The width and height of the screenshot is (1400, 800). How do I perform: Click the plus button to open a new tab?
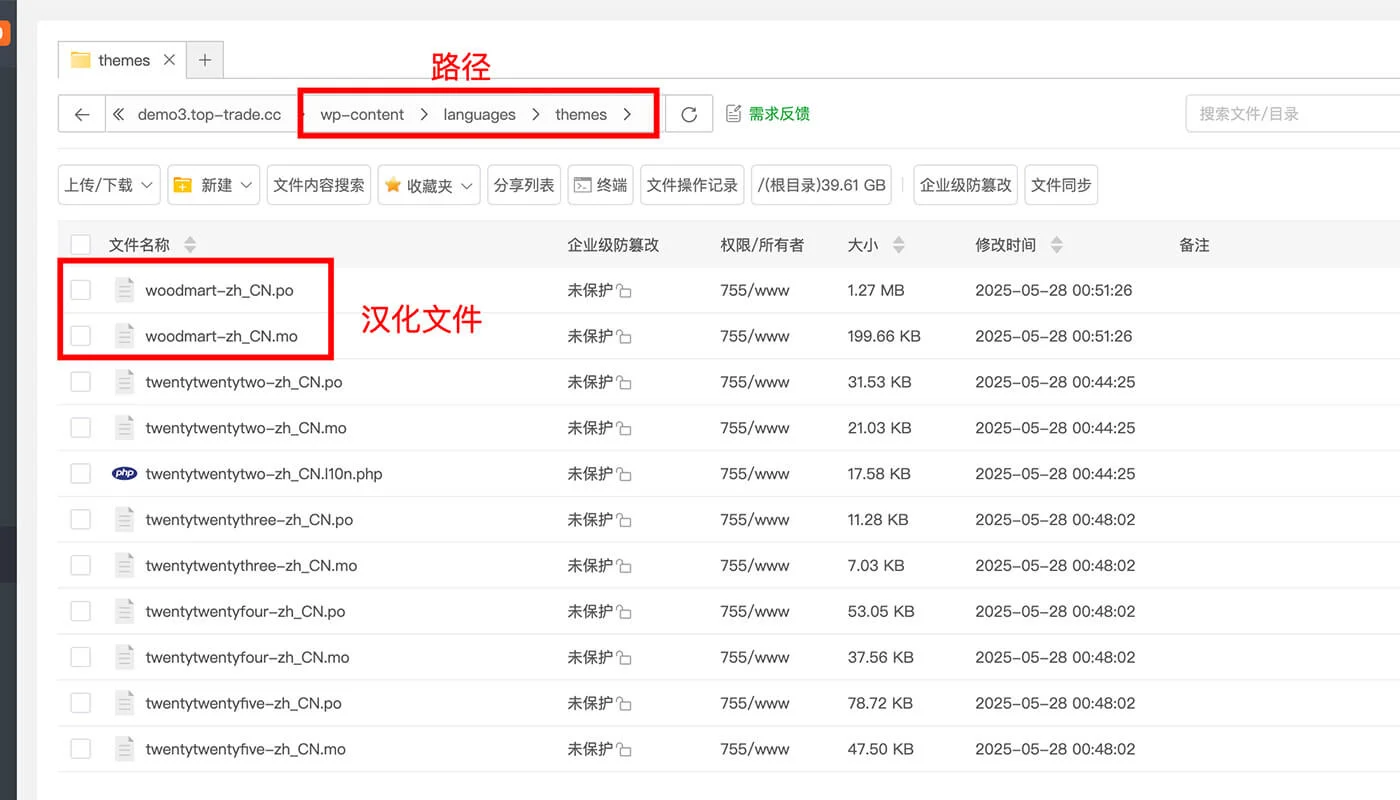point(204,60)
